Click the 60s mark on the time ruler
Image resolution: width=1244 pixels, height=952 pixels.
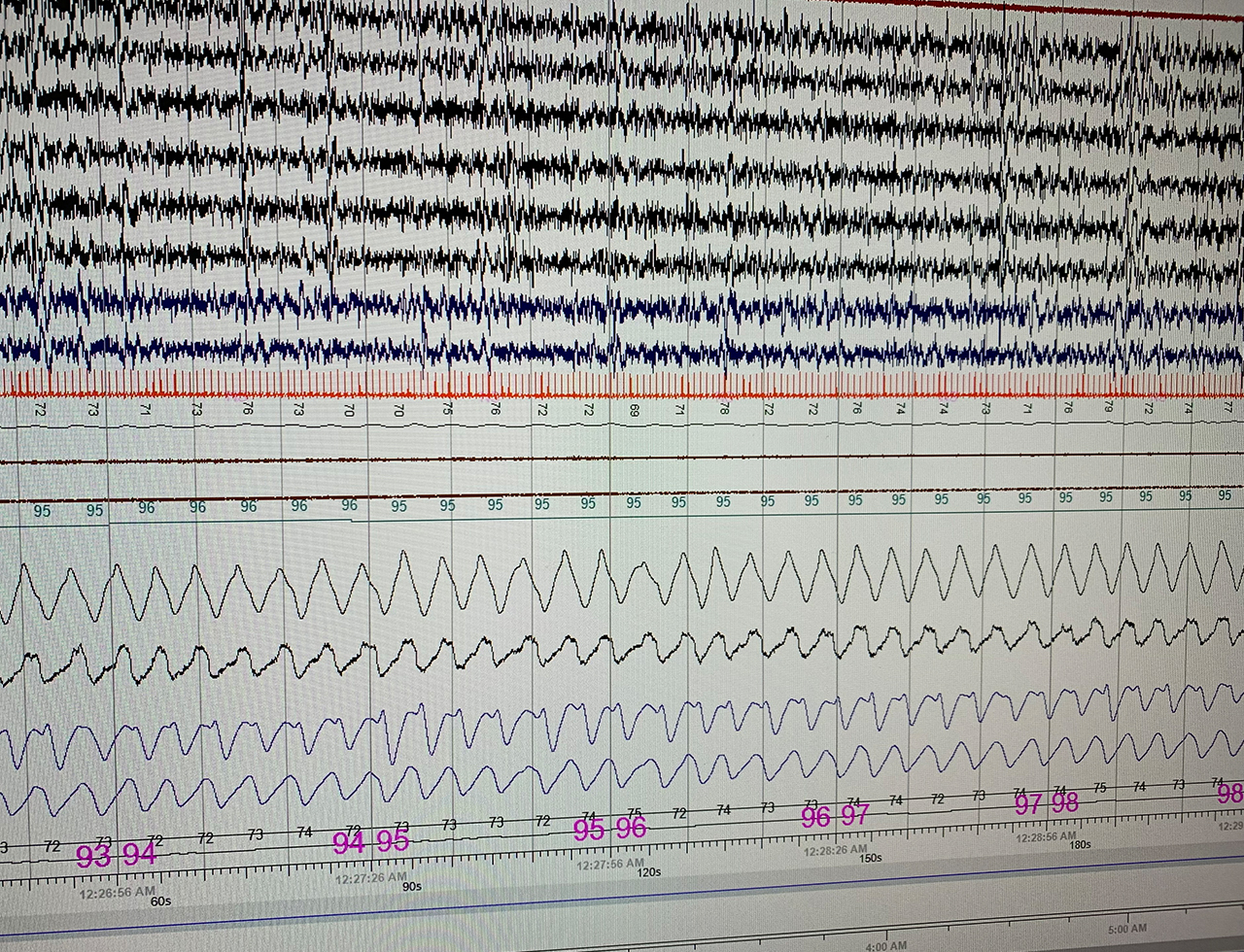click(x=160, y=901)
